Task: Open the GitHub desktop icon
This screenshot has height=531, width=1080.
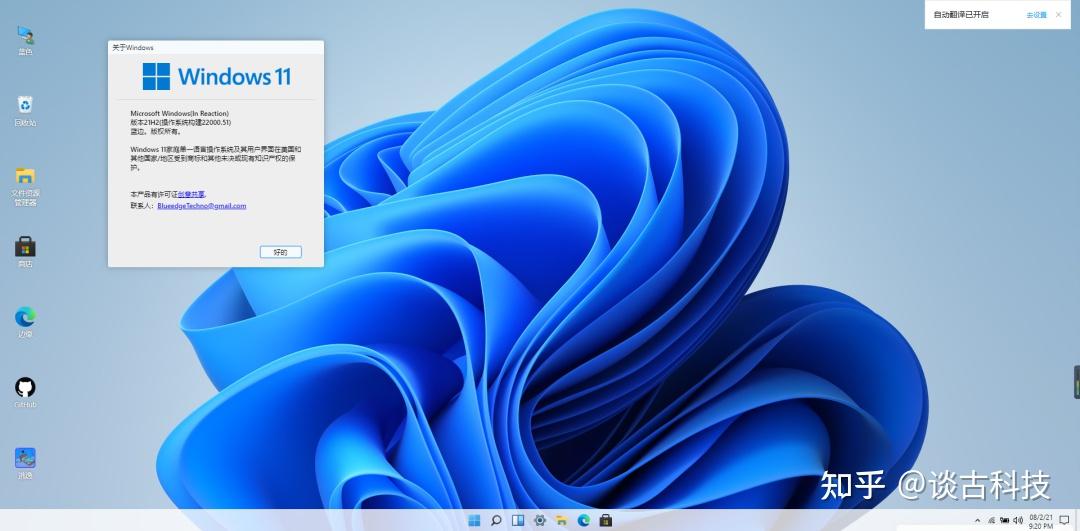Action: (x=25, y=393)
